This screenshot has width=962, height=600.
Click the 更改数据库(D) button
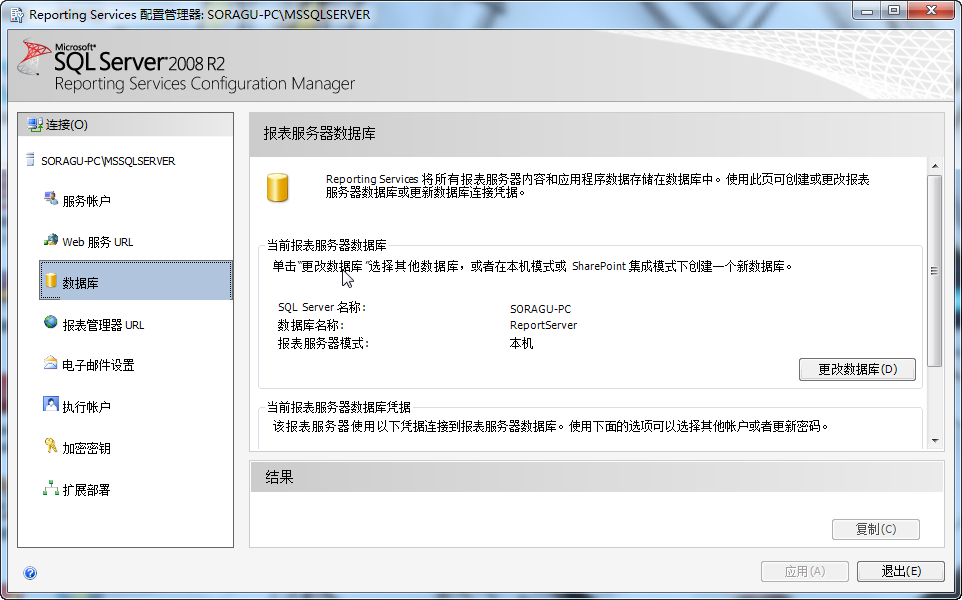click(857, 369)
